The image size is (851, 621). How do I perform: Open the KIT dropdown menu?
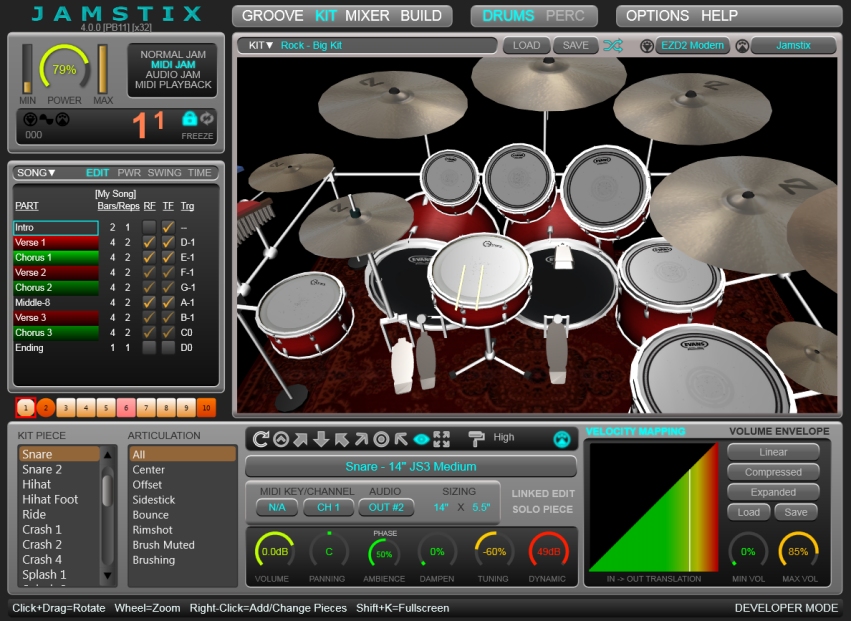click(x=261, y=46)
